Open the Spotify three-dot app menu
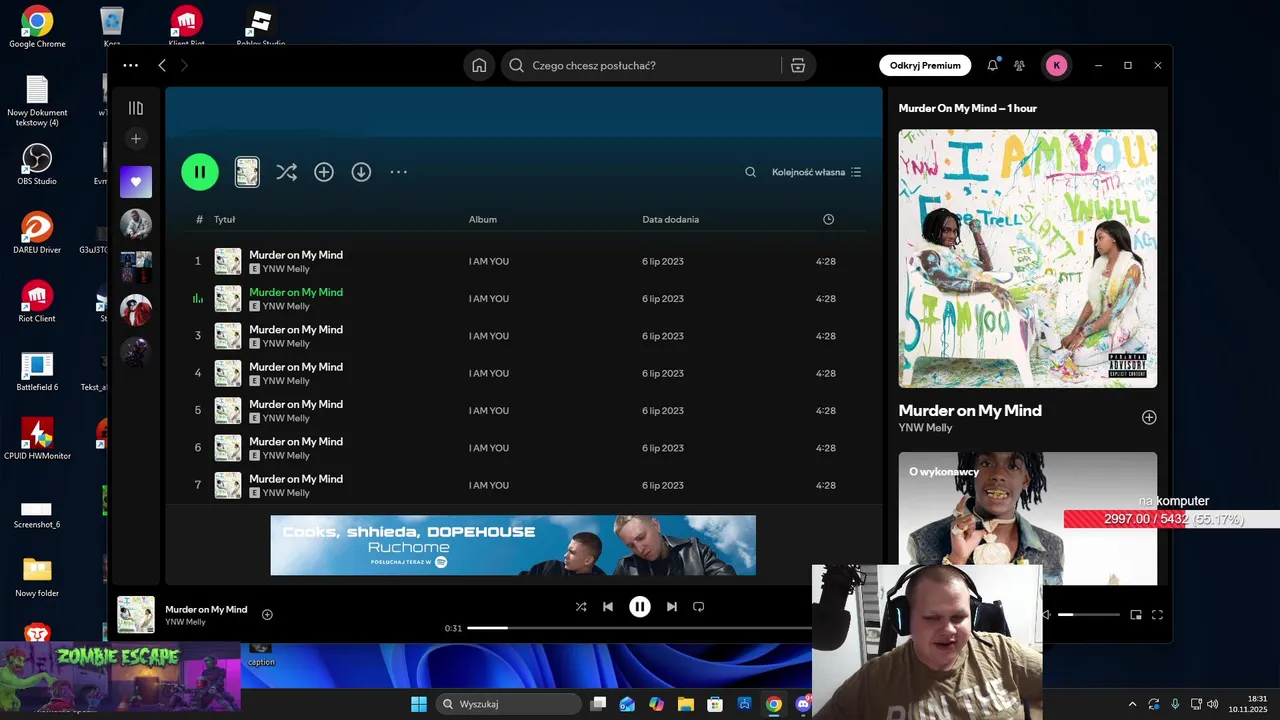 tap(131, 65)
